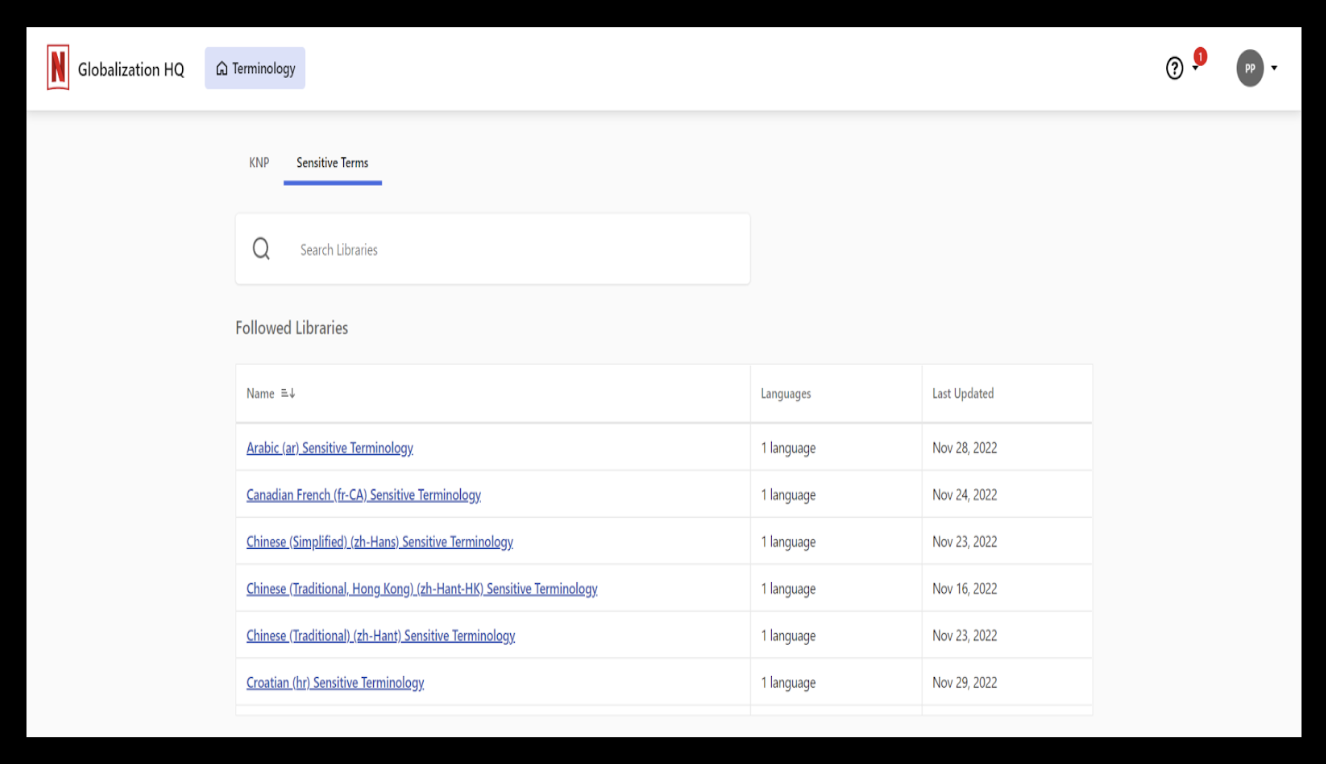Open Arabic (ar) Sensitive Terminology

pos(330,448)
